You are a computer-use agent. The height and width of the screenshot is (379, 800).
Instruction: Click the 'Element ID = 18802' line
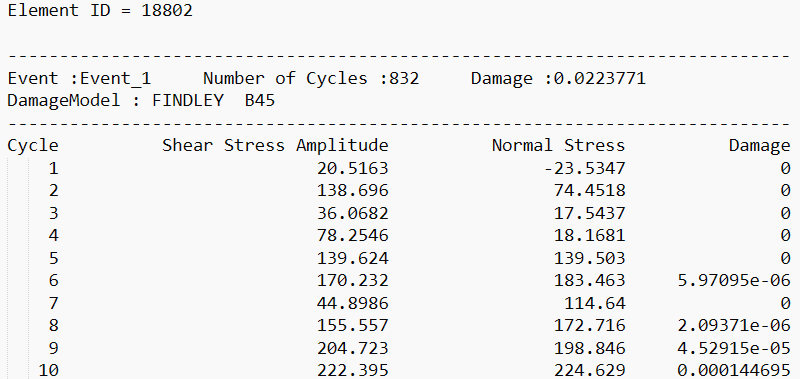[x=101, y=11]
